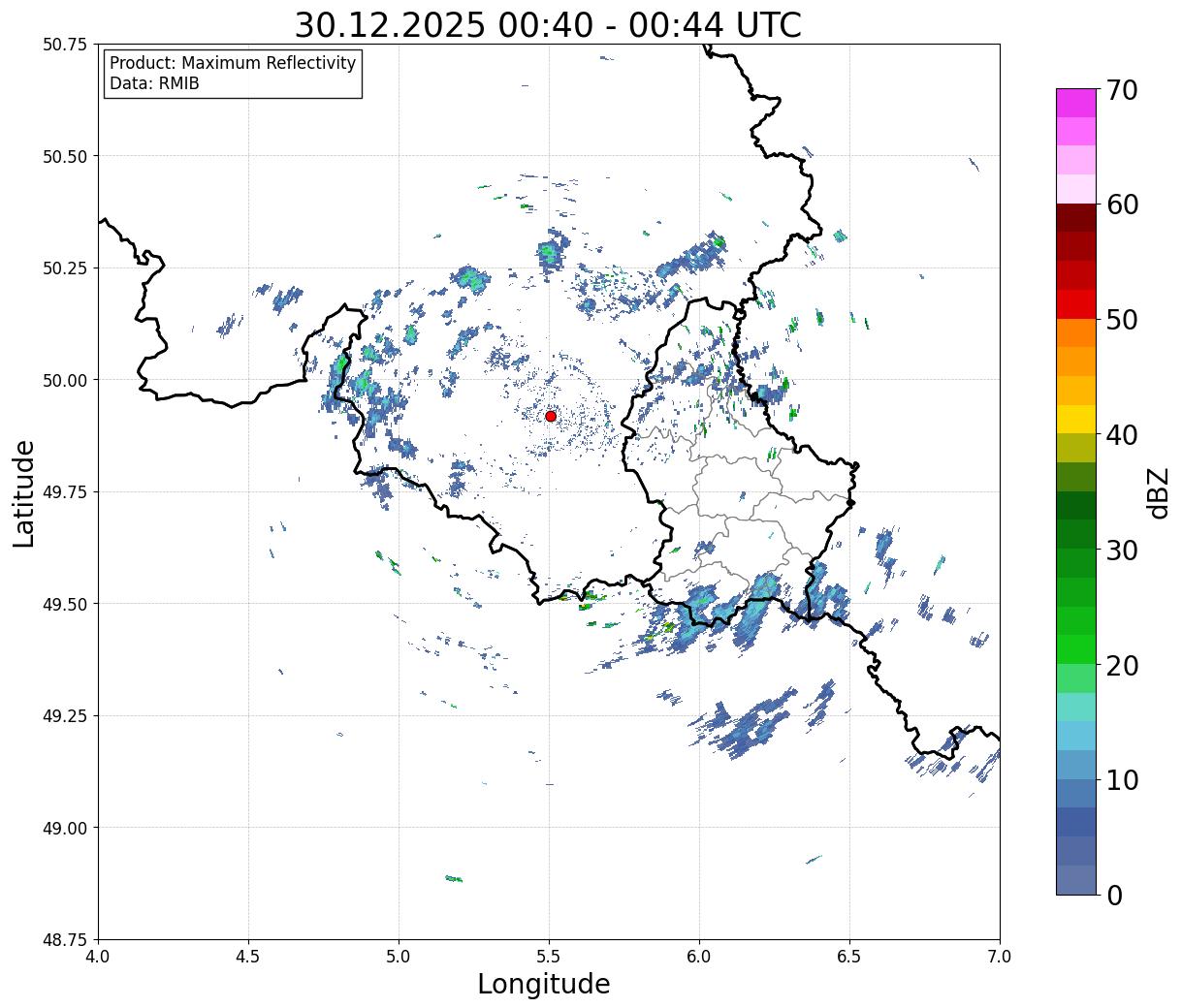Viewport: 1182px width, 1008px height.
Task: Click the longitude tick label 4.5
Action: click(248, 957)
